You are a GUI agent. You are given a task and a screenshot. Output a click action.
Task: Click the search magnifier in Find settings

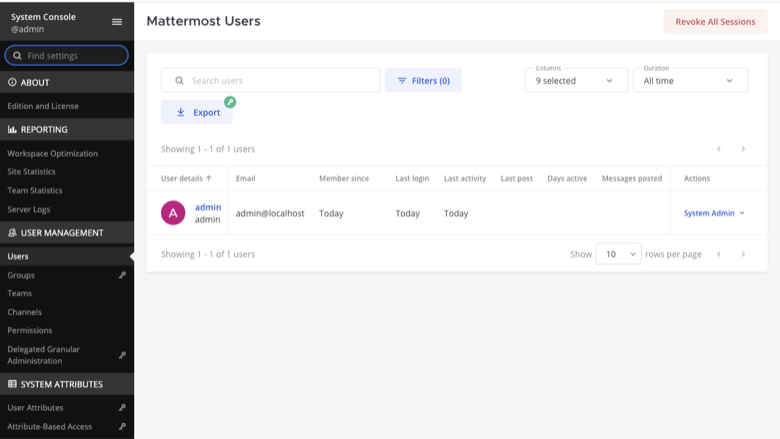[x=17, y=56]
